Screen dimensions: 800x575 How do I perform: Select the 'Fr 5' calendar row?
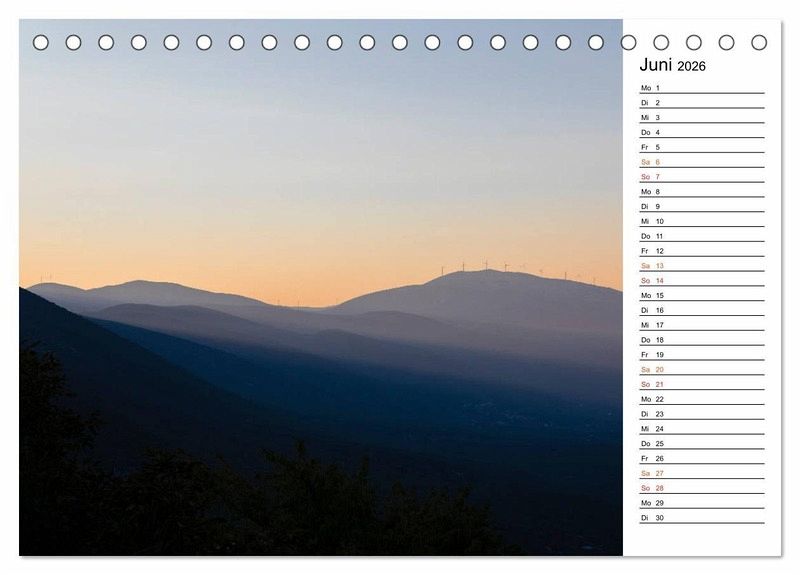702,147
